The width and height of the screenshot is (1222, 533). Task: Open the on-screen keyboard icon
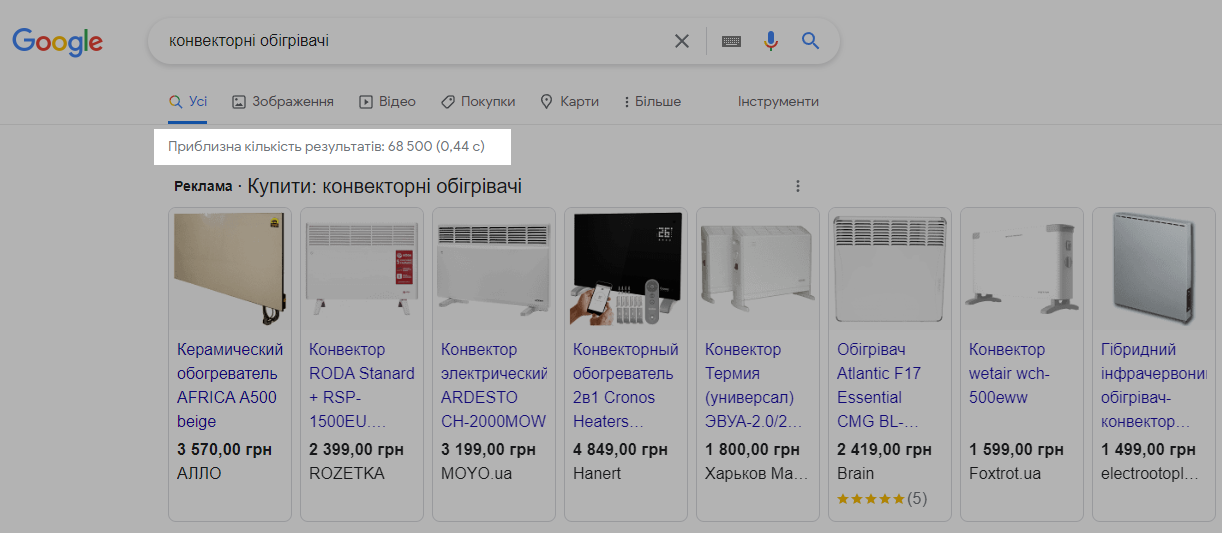click(x=731, y=41)
